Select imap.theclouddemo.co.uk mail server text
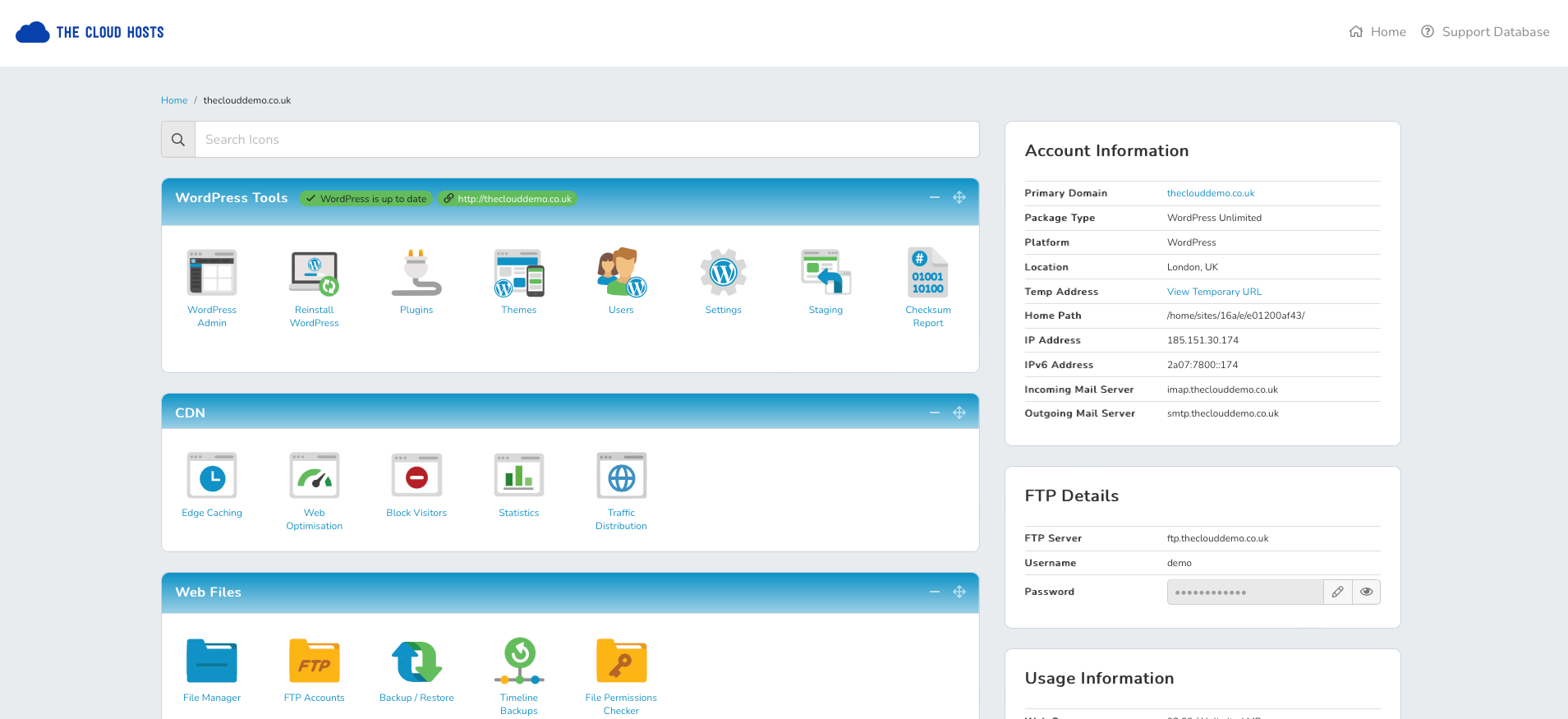 (1222, 389)
